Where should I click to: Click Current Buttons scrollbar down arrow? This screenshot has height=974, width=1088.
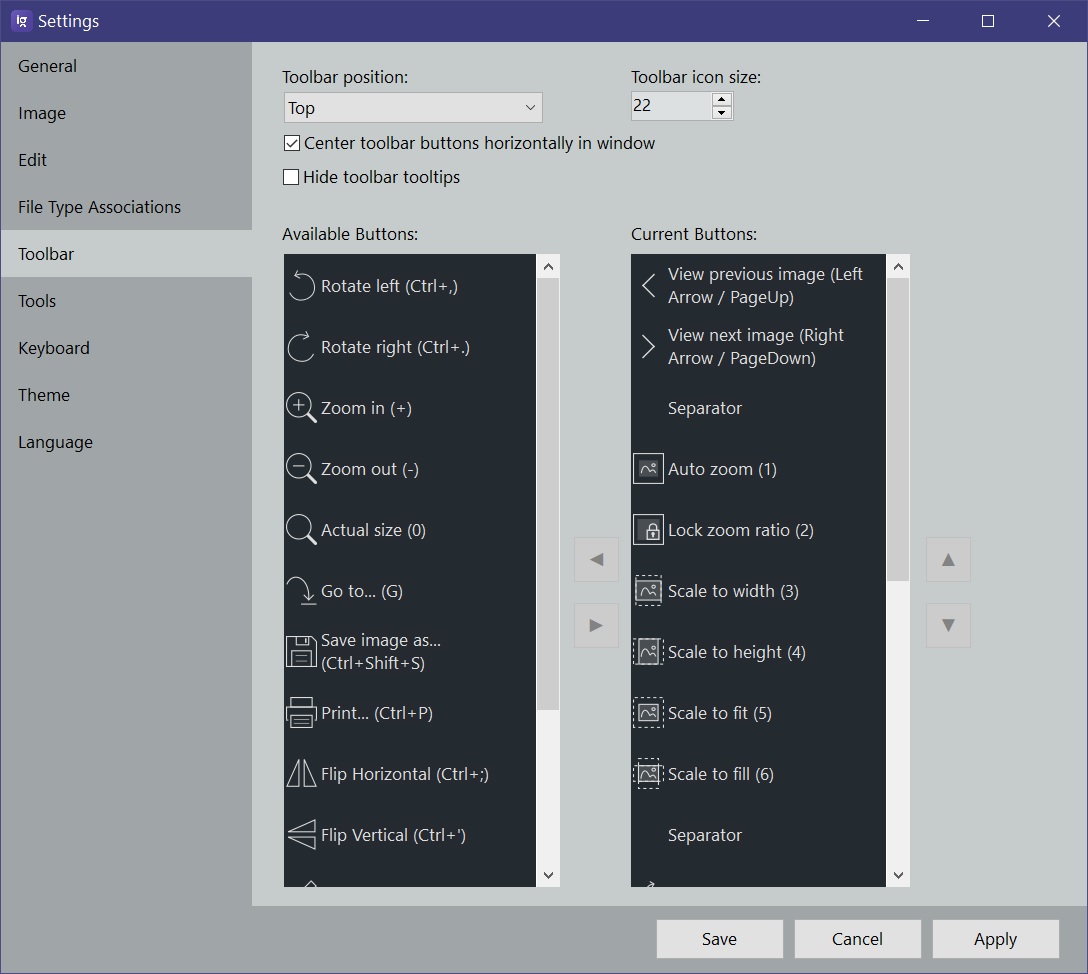[x=898, y=875]
